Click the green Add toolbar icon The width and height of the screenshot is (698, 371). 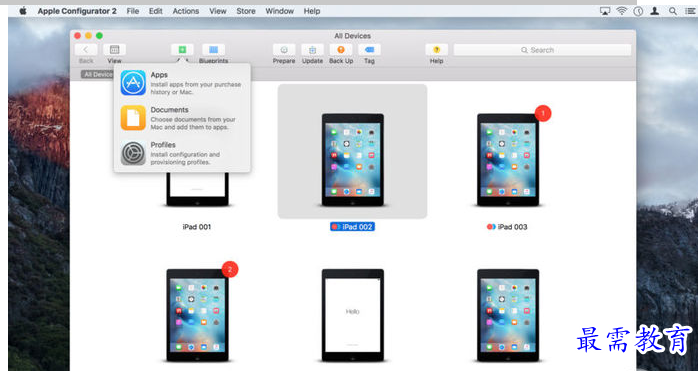(x=182, y=49)
